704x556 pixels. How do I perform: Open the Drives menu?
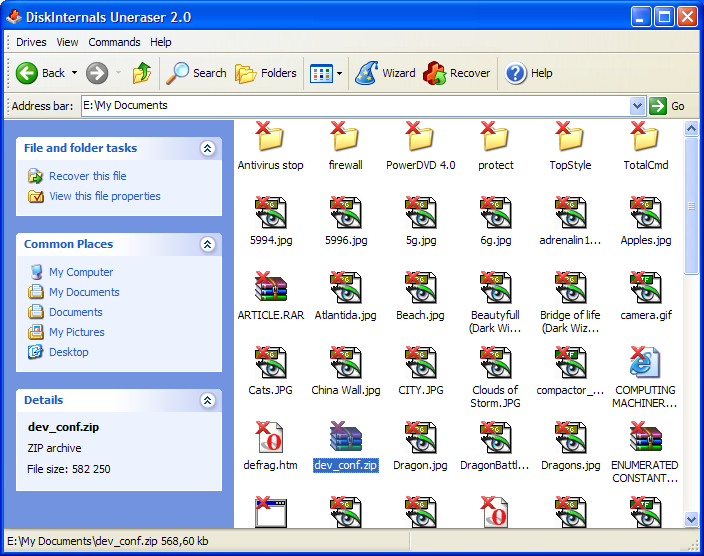point(31,42)
